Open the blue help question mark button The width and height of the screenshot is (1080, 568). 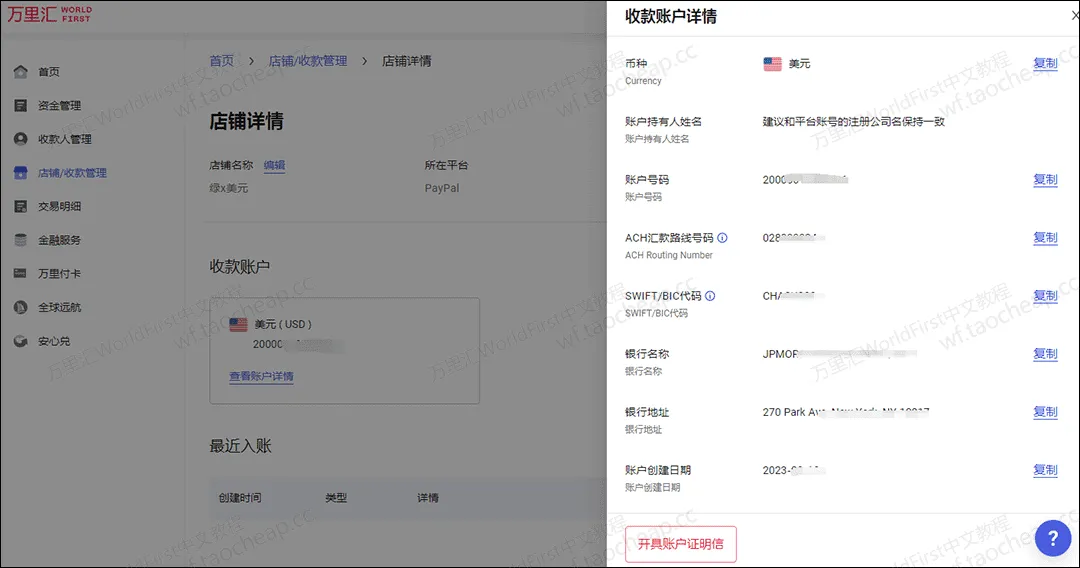point(1052,539)
